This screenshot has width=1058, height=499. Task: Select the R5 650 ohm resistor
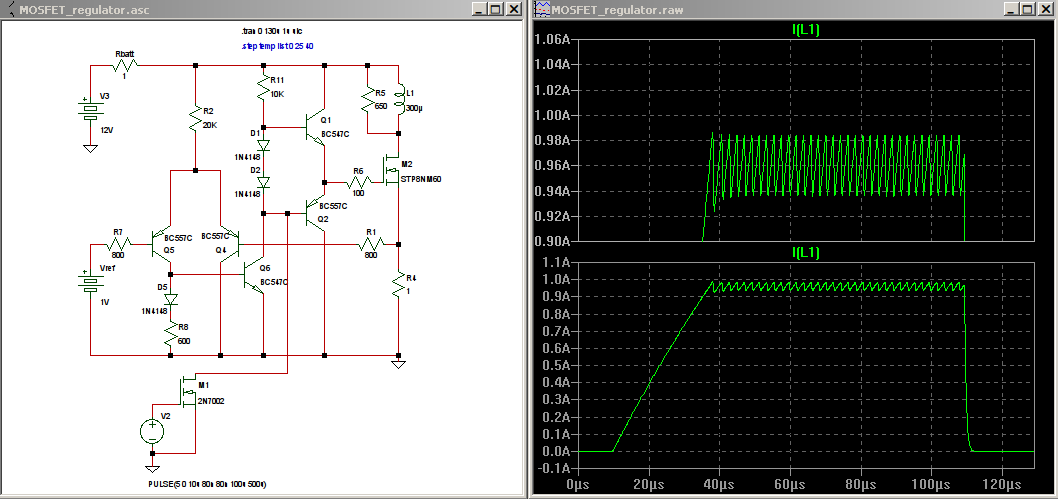click(x=368, y=99)
